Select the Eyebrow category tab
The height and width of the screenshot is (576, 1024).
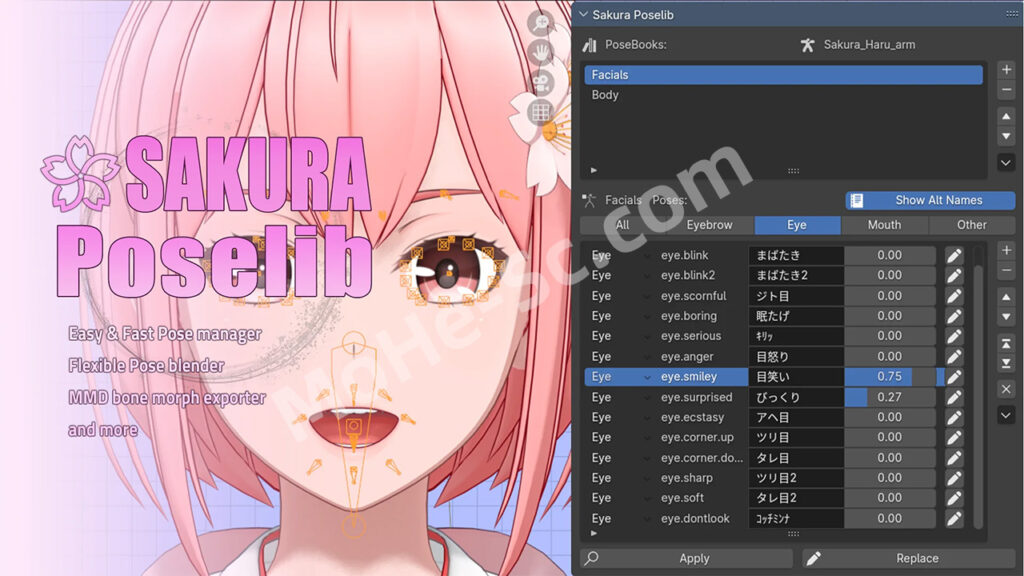coord(709,225)
